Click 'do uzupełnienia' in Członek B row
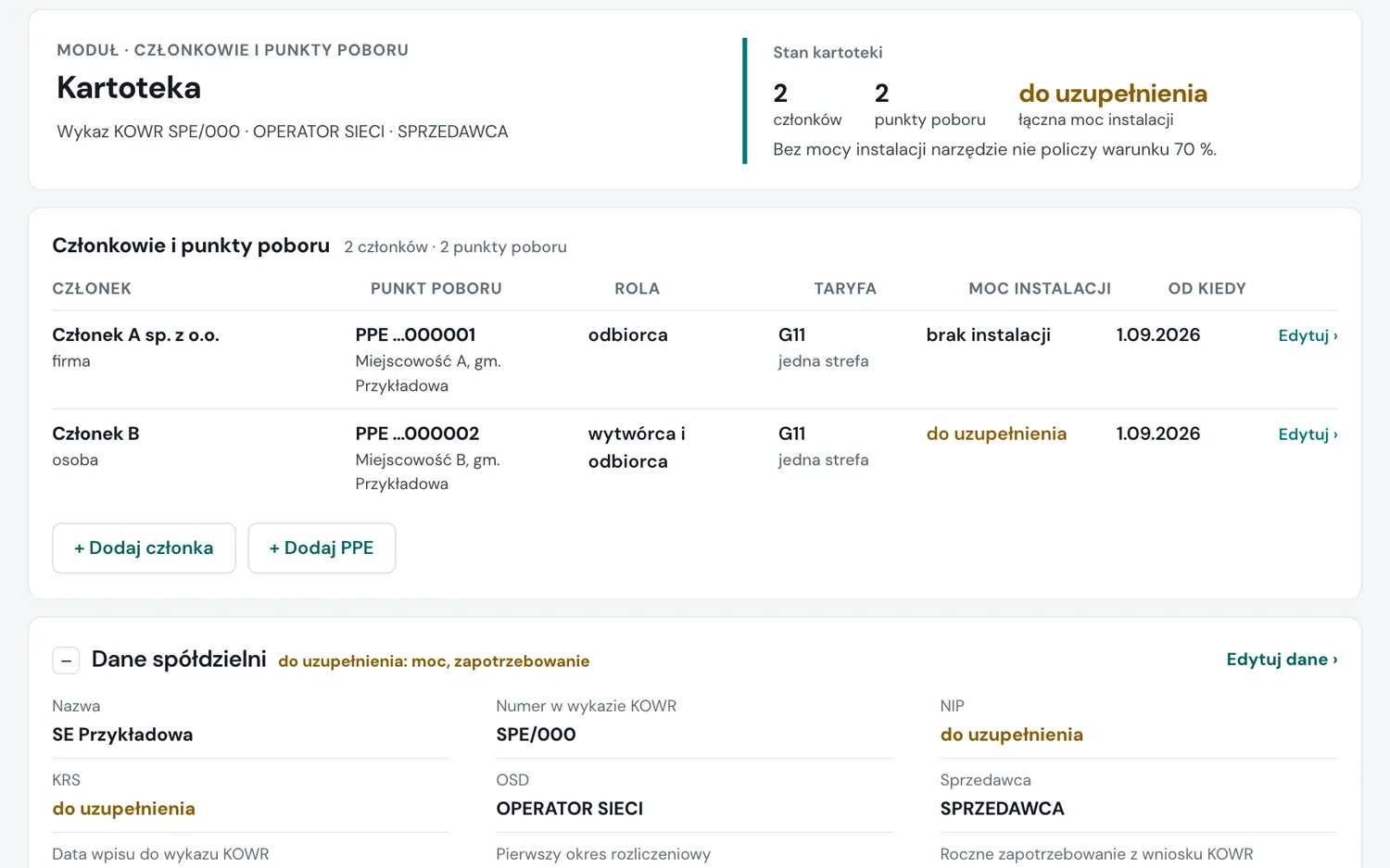1390x868 pixels. (x=996, y=434)
